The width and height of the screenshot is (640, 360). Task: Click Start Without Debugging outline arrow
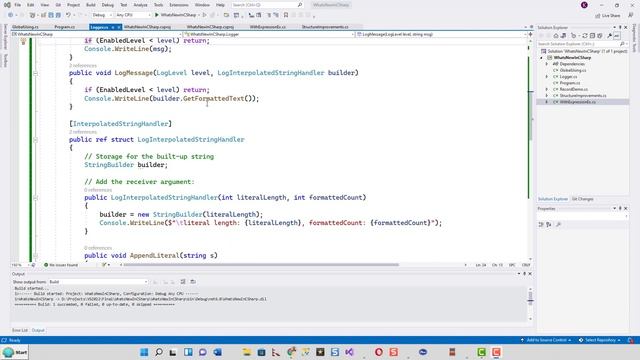[x=204, y=15]
